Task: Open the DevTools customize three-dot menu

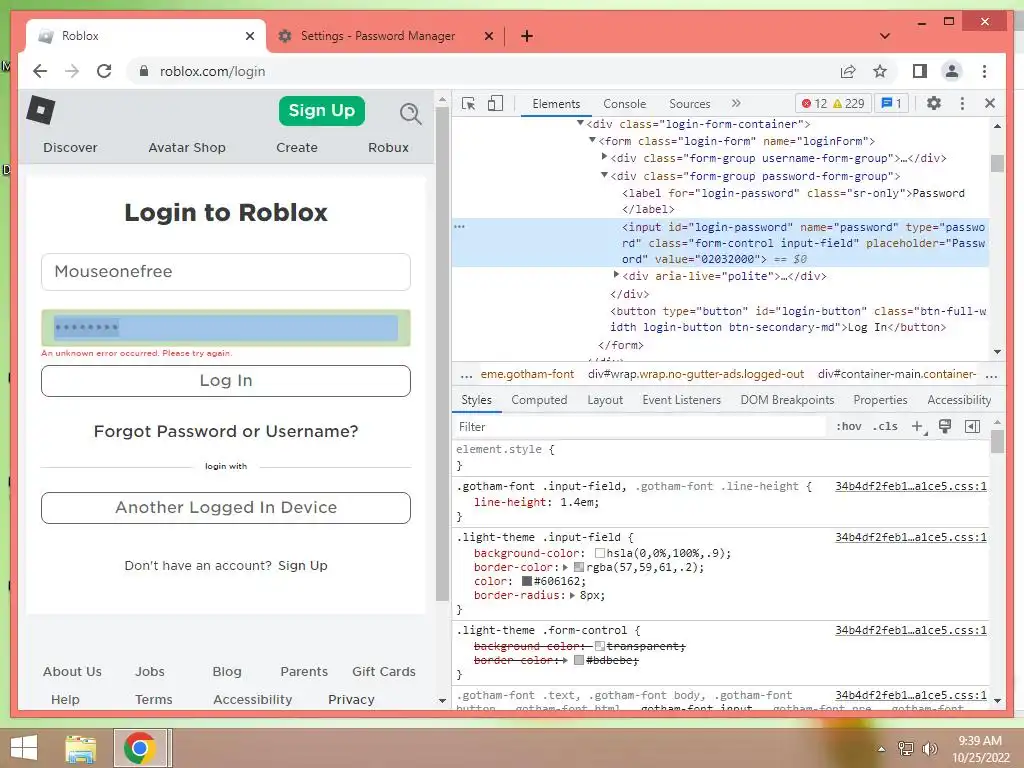Action: 962,103
